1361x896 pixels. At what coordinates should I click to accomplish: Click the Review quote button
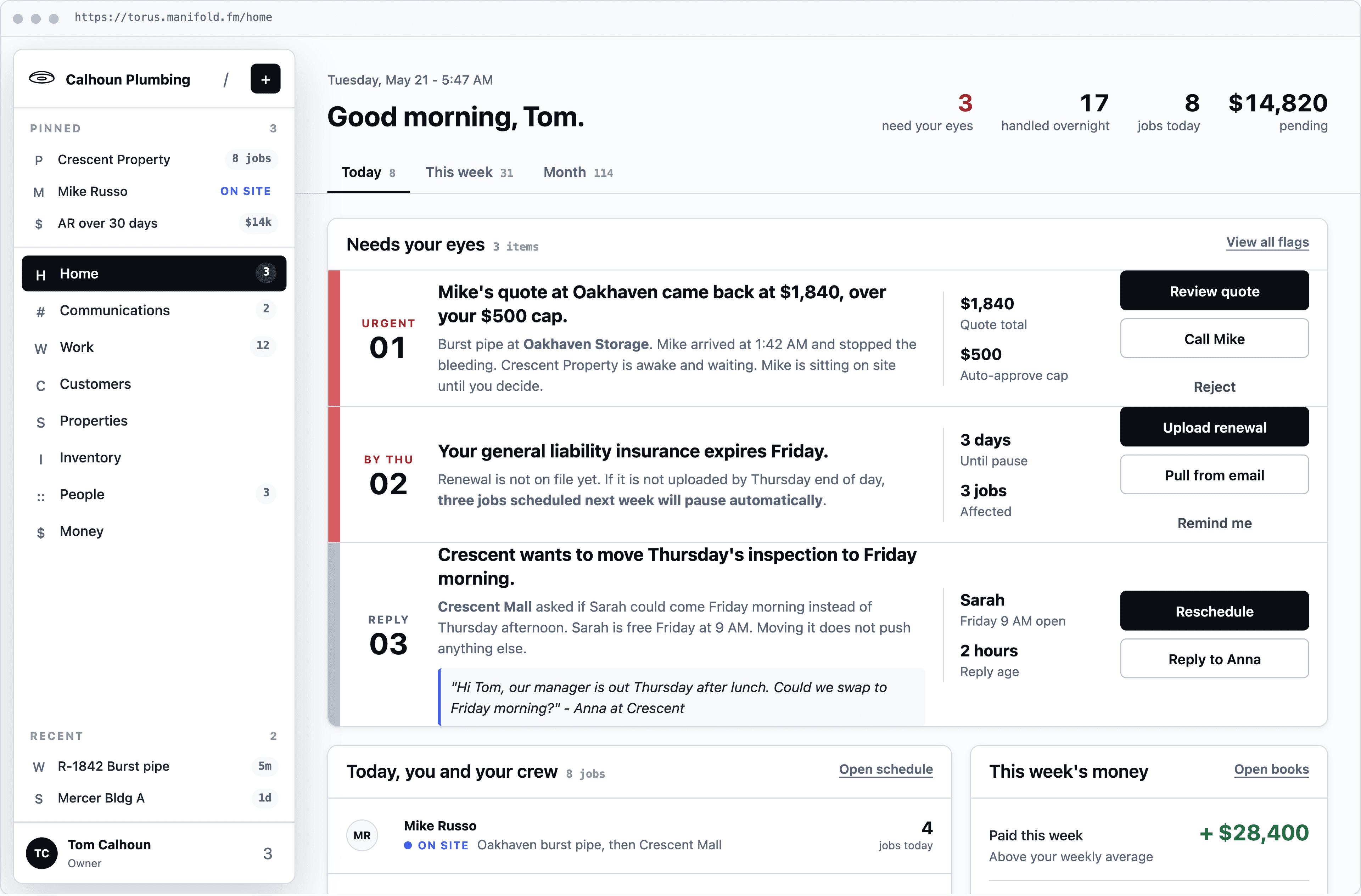[x=1214, y=291]
